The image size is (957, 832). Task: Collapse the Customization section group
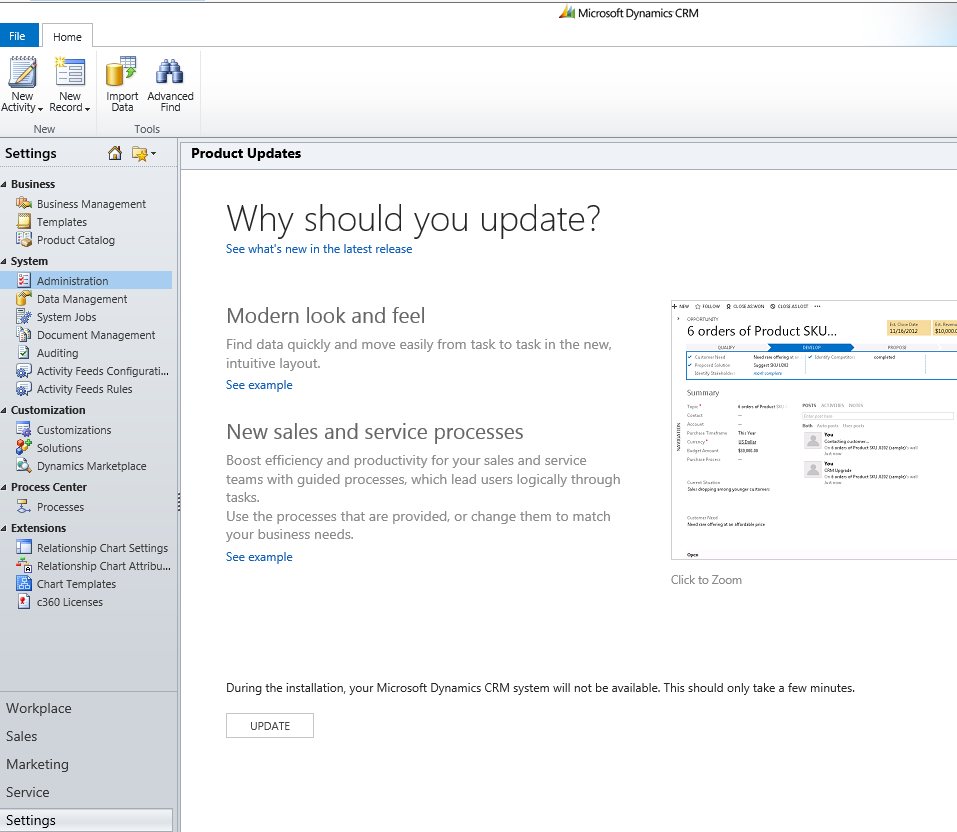coord(4,411)
